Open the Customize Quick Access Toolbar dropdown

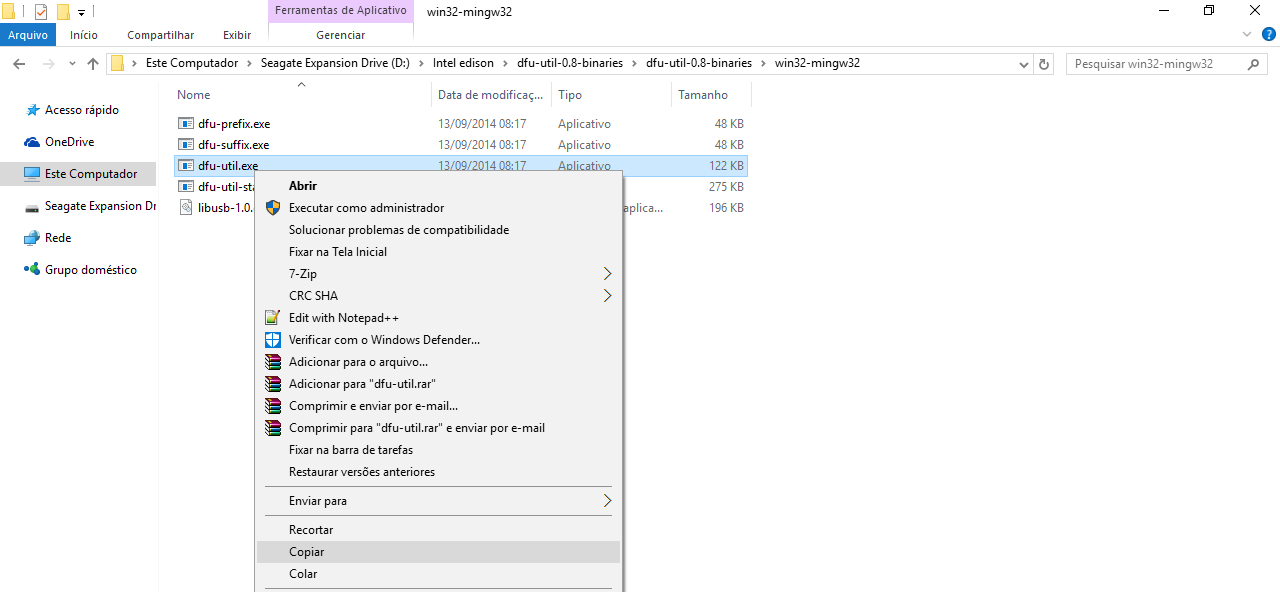[82, 13]
